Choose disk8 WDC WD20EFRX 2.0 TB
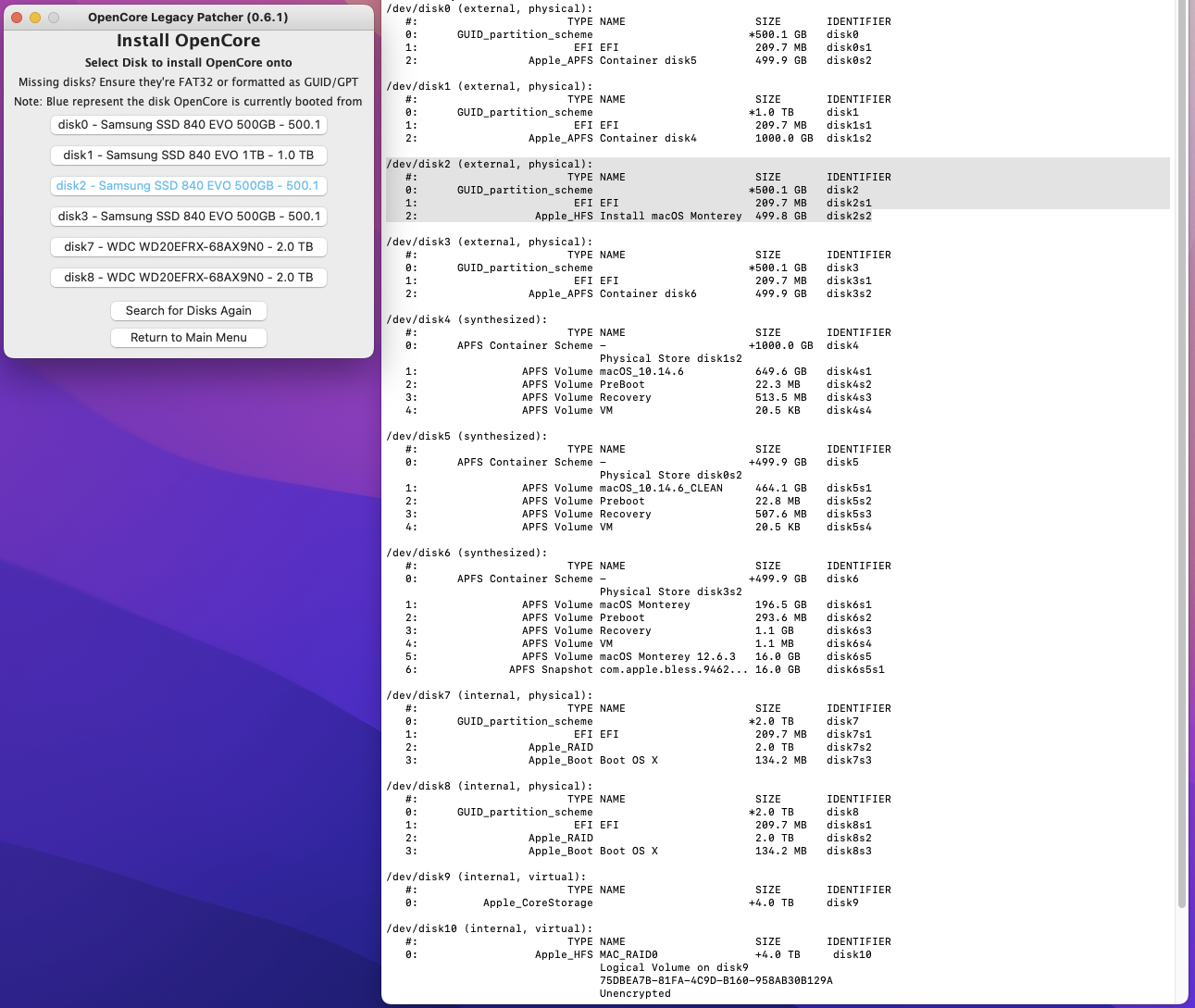The image size is (1195, 1008). coord(189,278)
